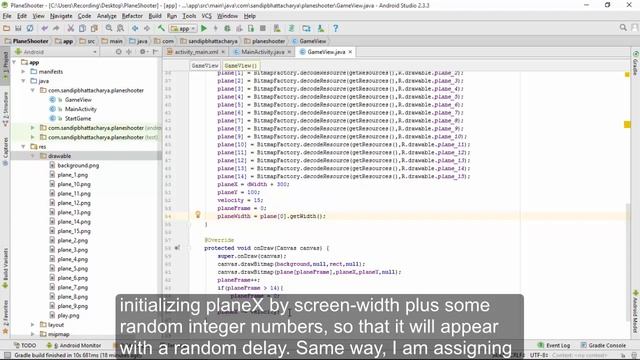Click the Open folder toolbar icon

tap(7, 28)
